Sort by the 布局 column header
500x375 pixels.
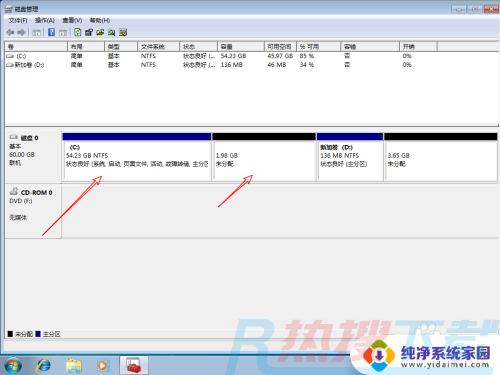pyautogui.click(x=86, y=47)
